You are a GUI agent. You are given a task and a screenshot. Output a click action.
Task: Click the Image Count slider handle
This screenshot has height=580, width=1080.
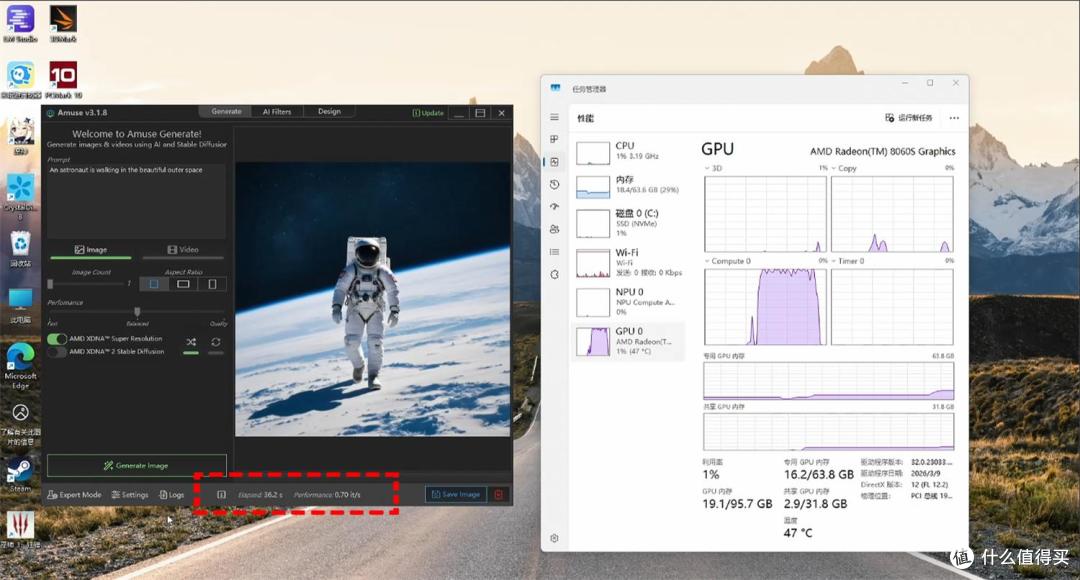(x=50, y=284)
